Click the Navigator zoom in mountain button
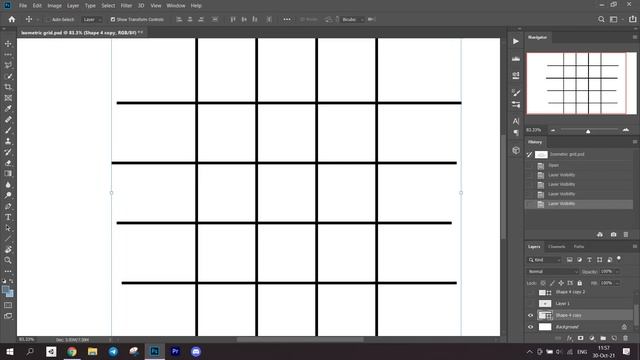This screenshot has width=640, height=360. (626, 130)
